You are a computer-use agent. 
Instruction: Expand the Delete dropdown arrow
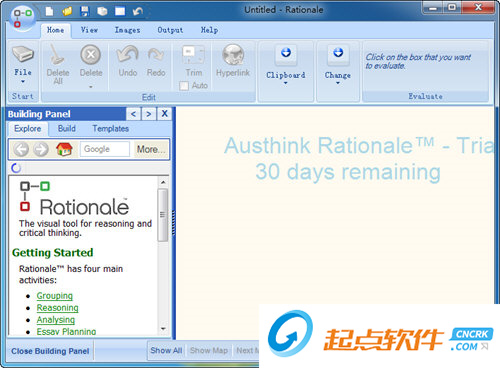click(91, 87)
